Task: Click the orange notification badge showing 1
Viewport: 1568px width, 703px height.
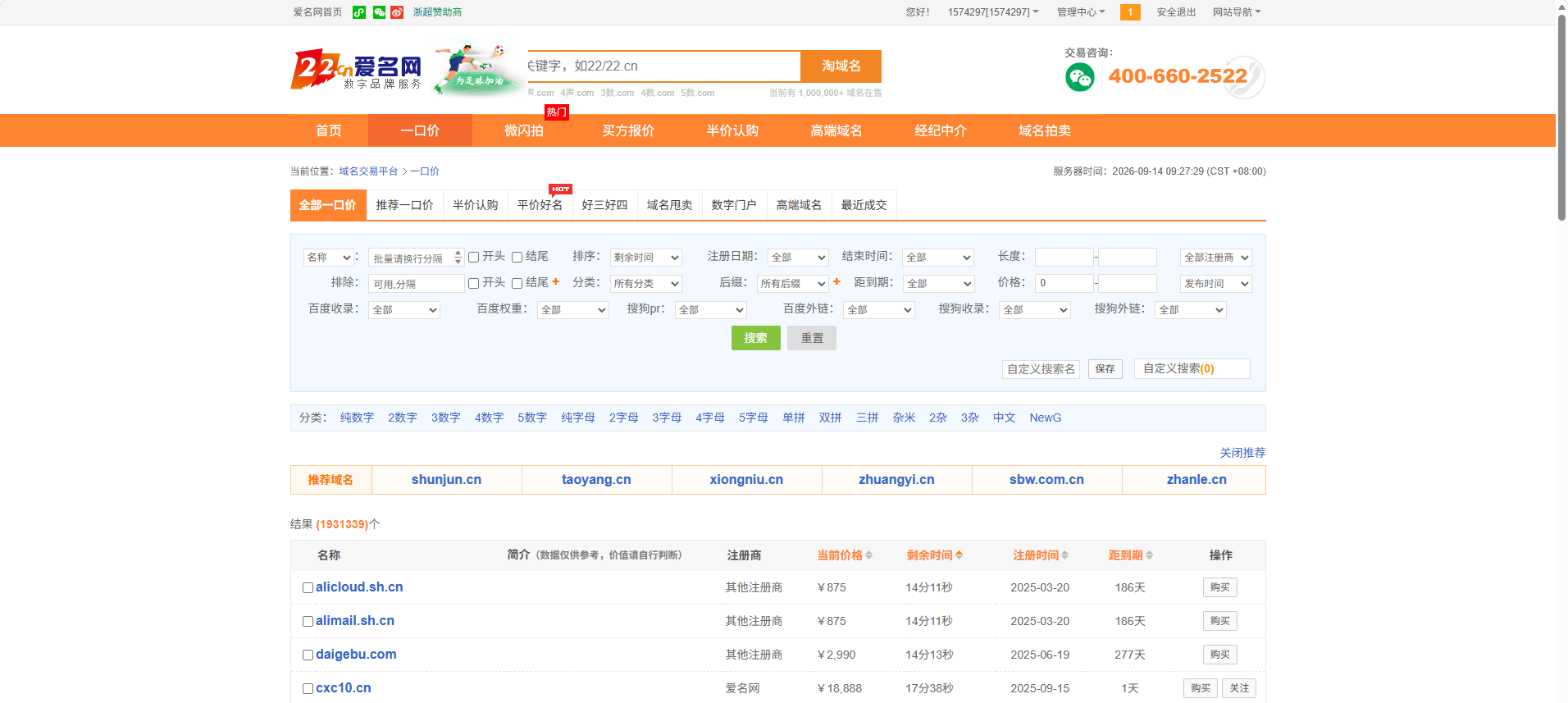Action: 1130,12
